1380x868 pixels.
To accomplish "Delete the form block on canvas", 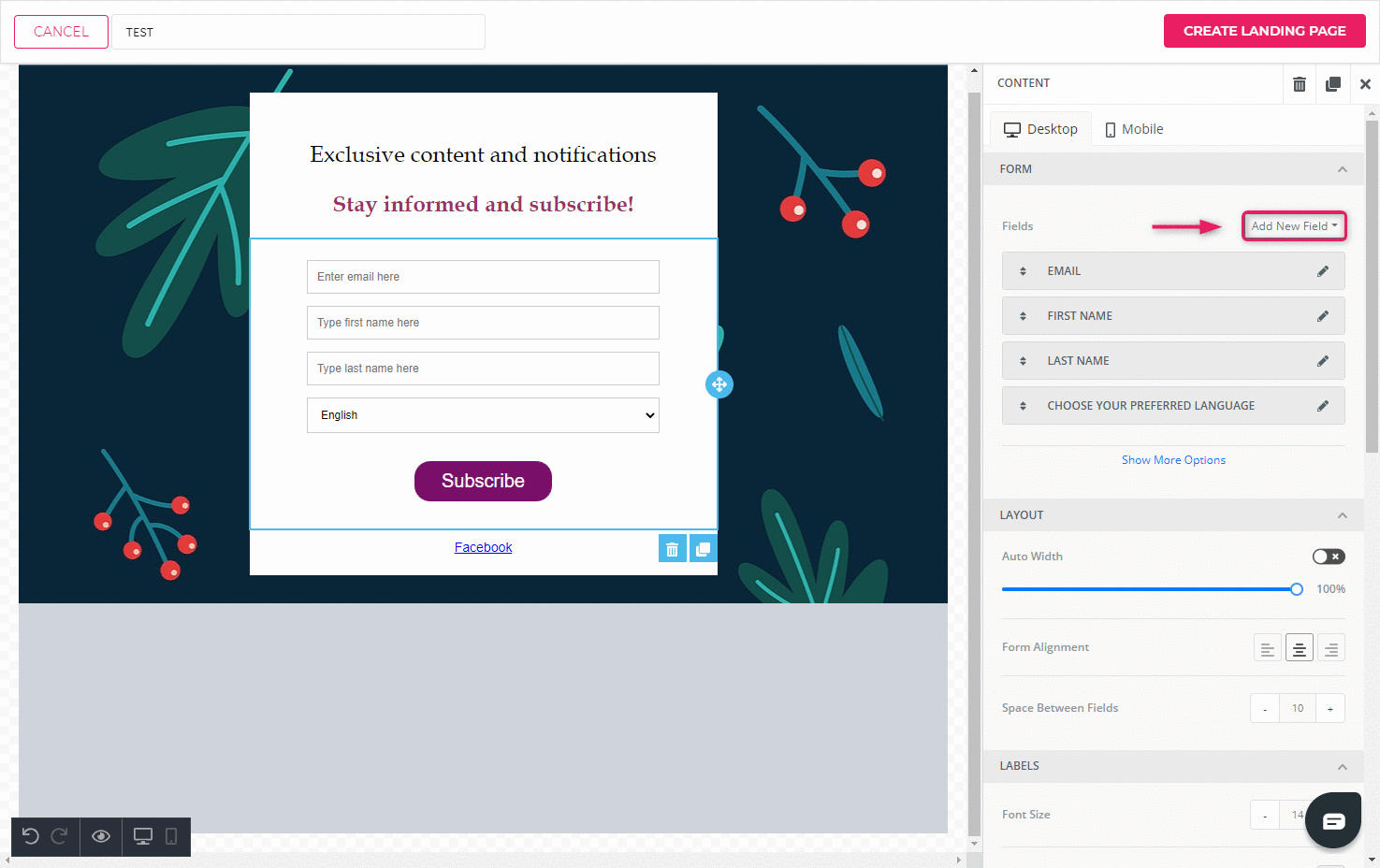I will tap(673, 548).
